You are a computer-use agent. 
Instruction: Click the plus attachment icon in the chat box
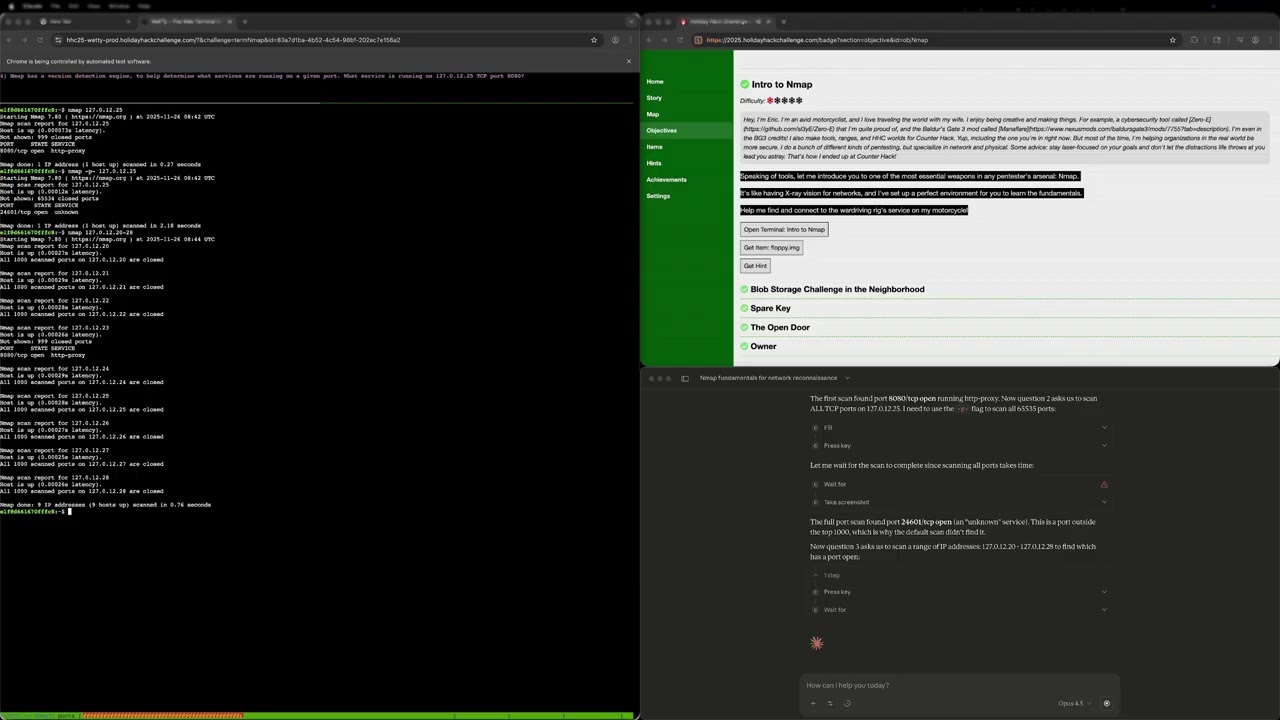813,703
